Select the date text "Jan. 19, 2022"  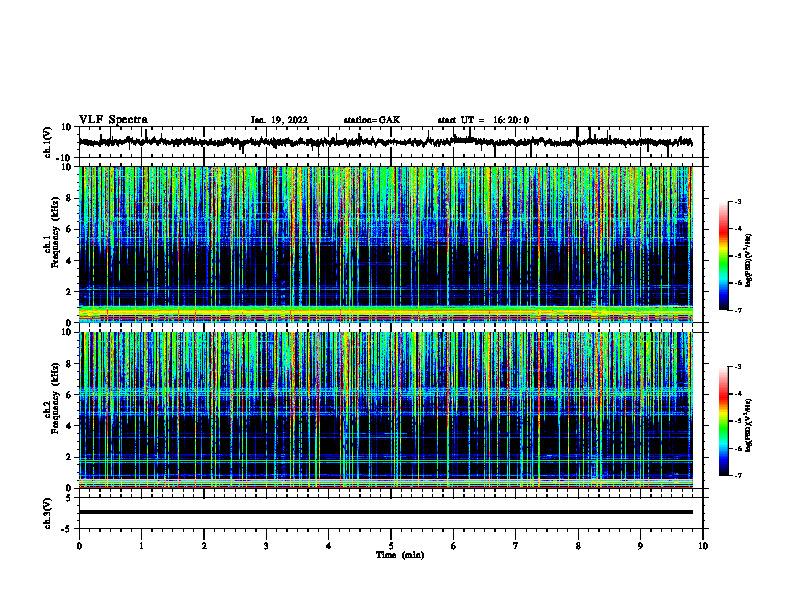(x=279, y=120)
